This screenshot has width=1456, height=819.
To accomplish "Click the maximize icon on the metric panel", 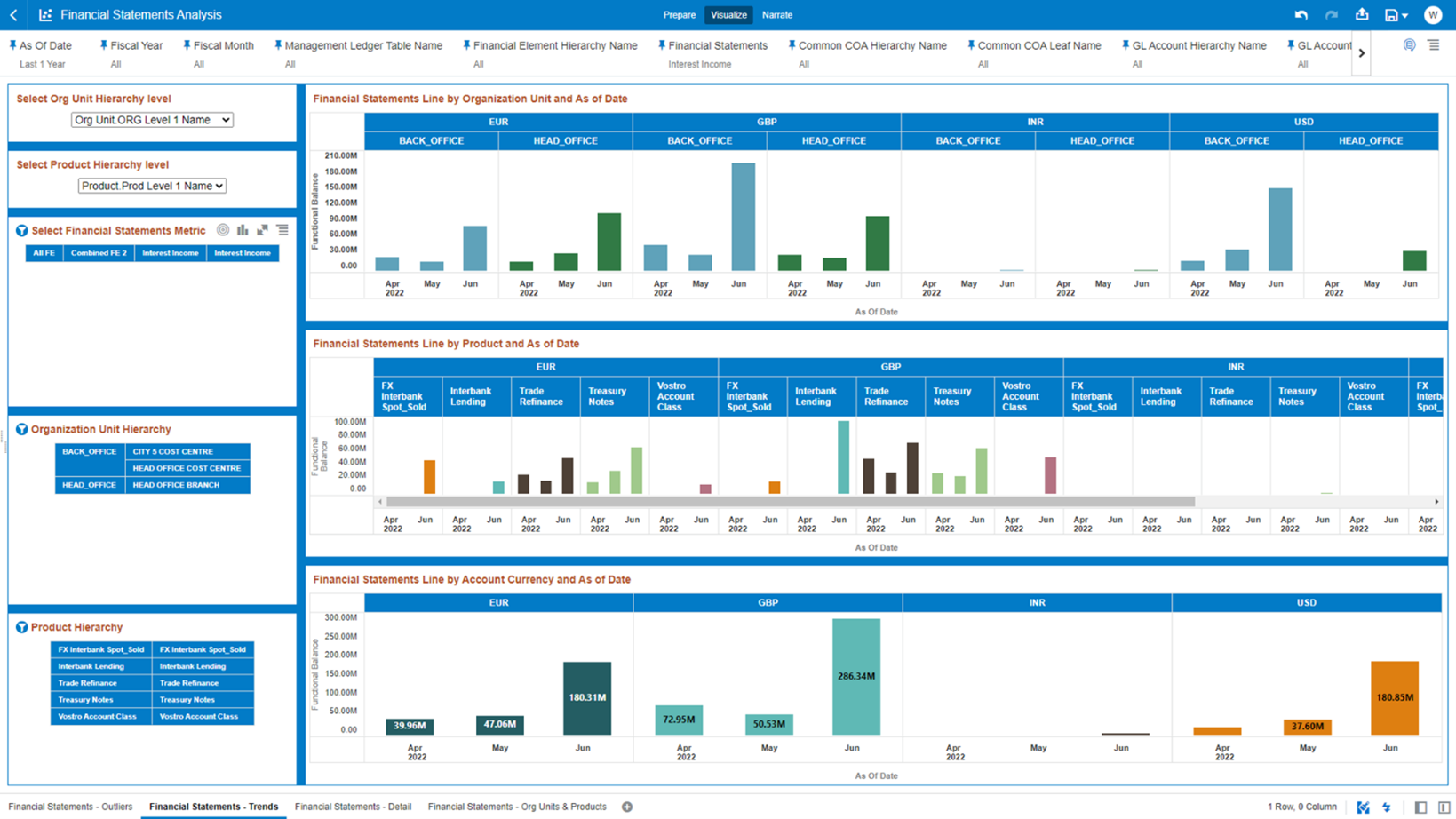I will click(x=262, y=229).
